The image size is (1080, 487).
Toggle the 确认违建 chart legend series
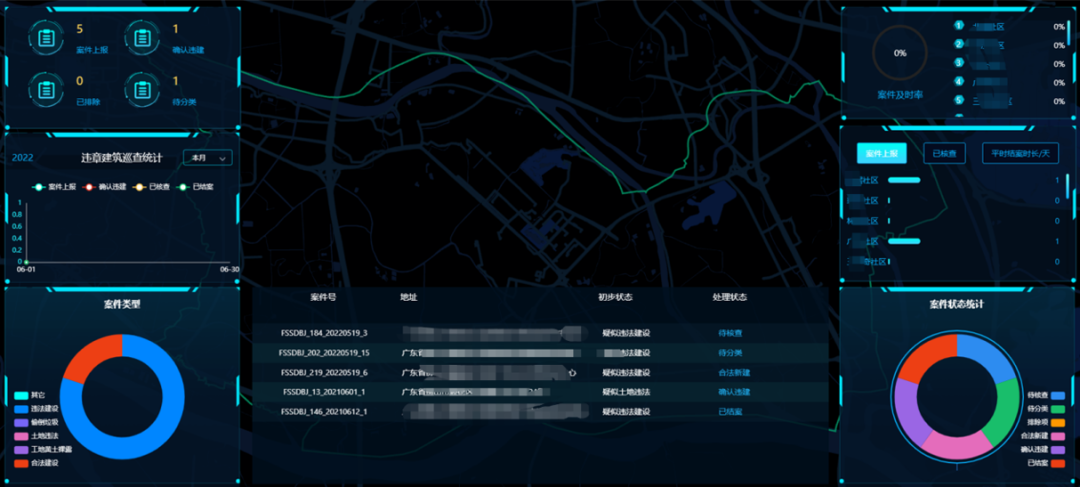[x=111, y=187]
